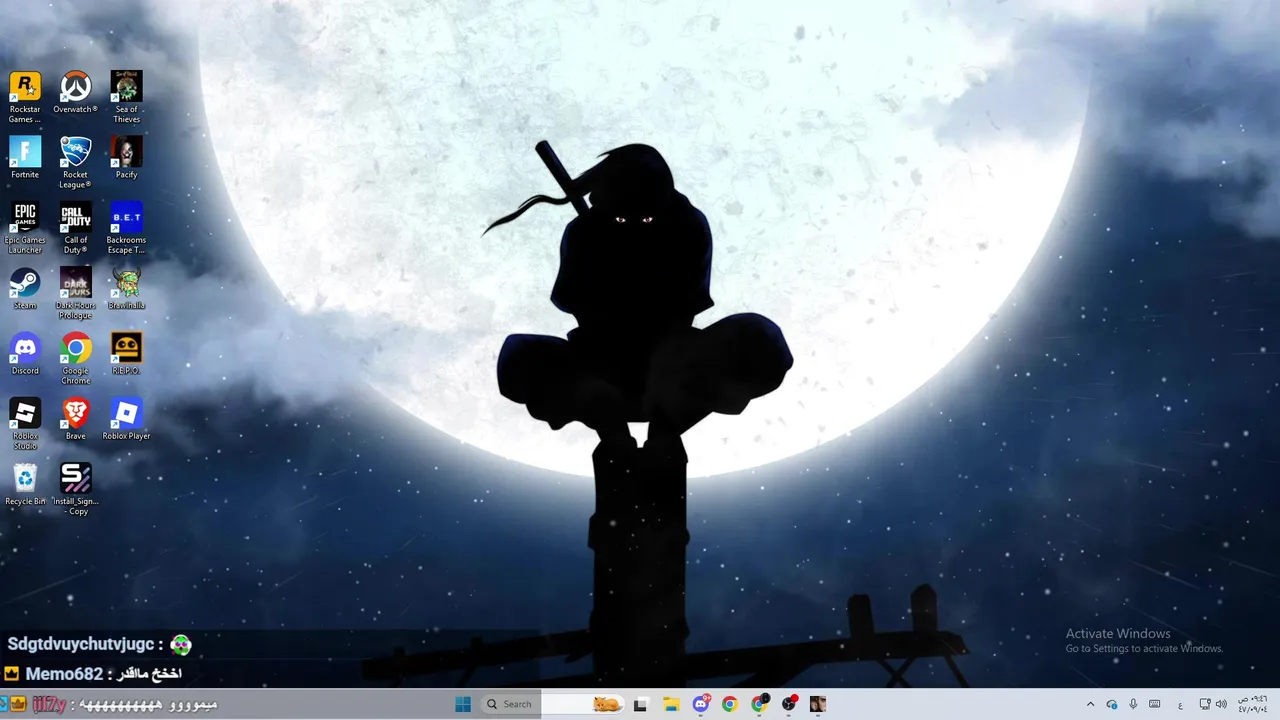The height and width of the screenshot is (720, 1280).
Task: Select the Steam desktop icon
Action: click(x=25, y=288)
